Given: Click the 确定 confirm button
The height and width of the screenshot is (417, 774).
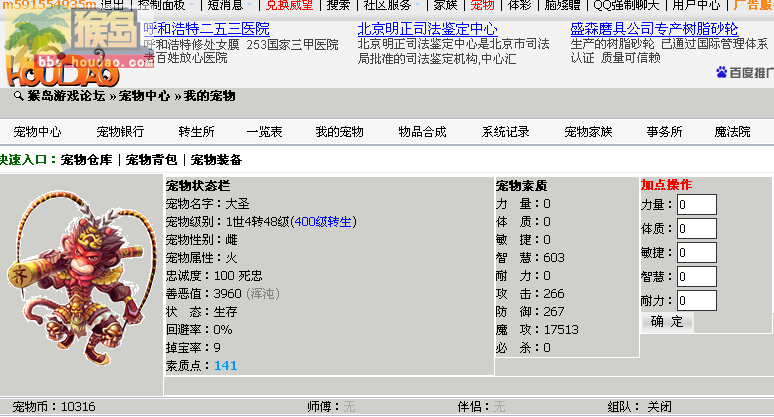Looking at the screenshot, I should [667, 322].
